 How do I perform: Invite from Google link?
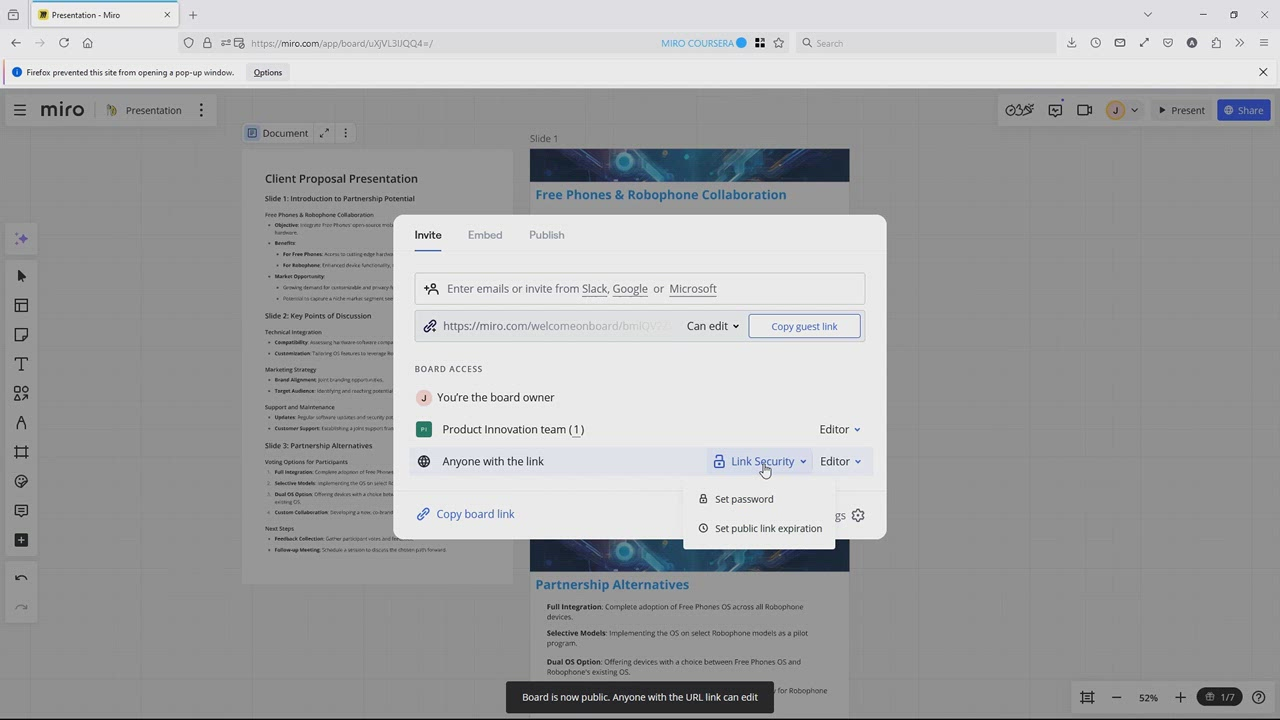[x=630, y=289]
